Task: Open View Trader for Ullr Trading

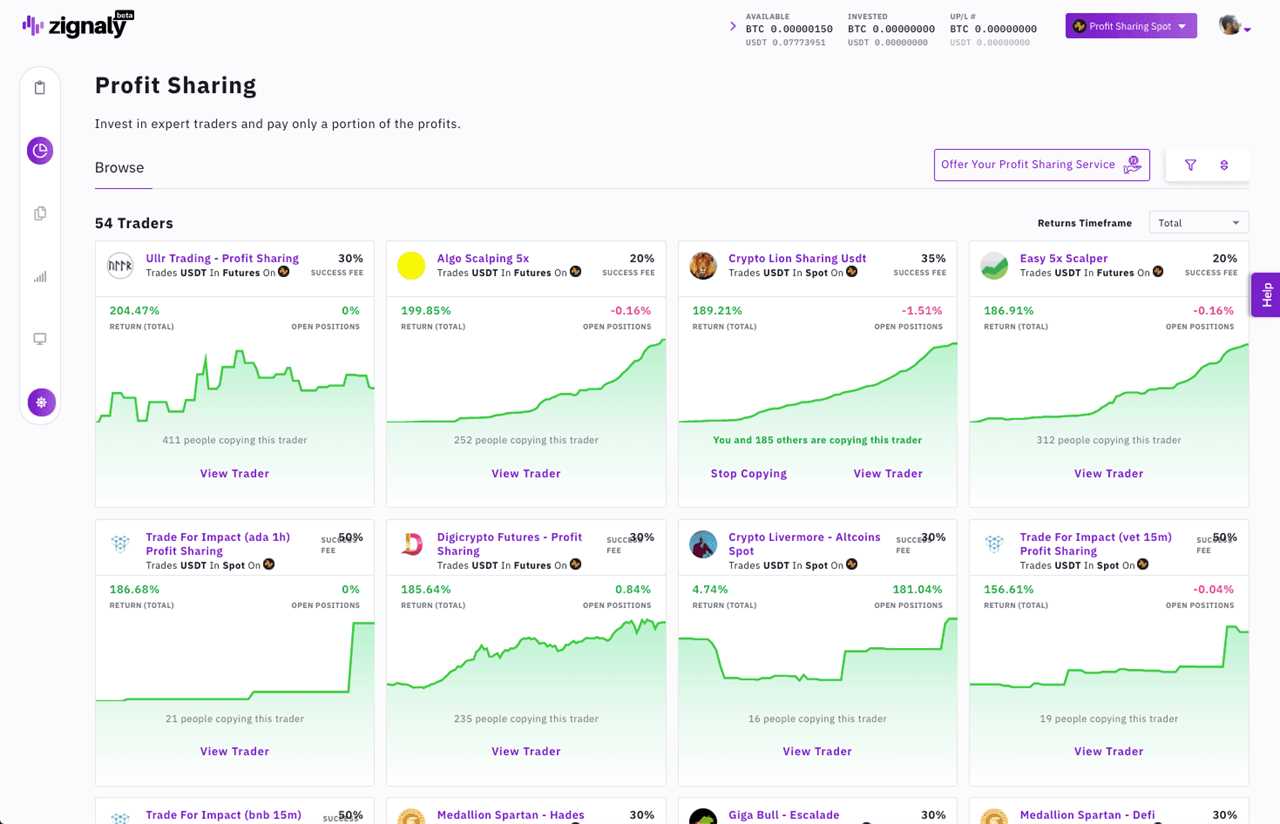Action: pyautogui.click(x=234, y=473)
